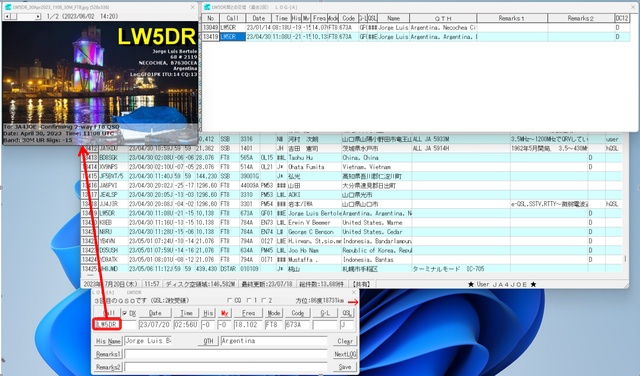The width and height of the screenshot is (640, 376).
Task: Click the Remarks2 button
Action: click(108, 367)
